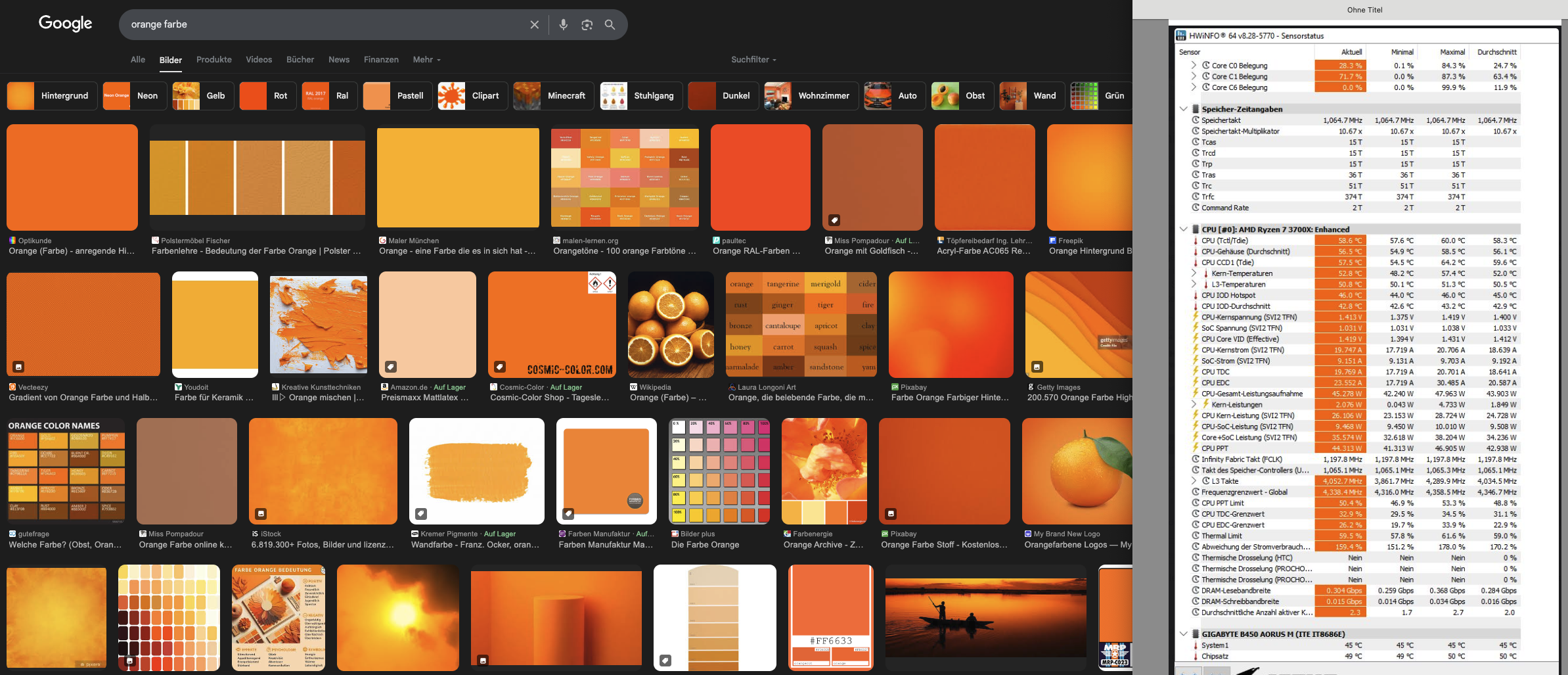Click icon beside CPU PPT Limit row

1196,503
